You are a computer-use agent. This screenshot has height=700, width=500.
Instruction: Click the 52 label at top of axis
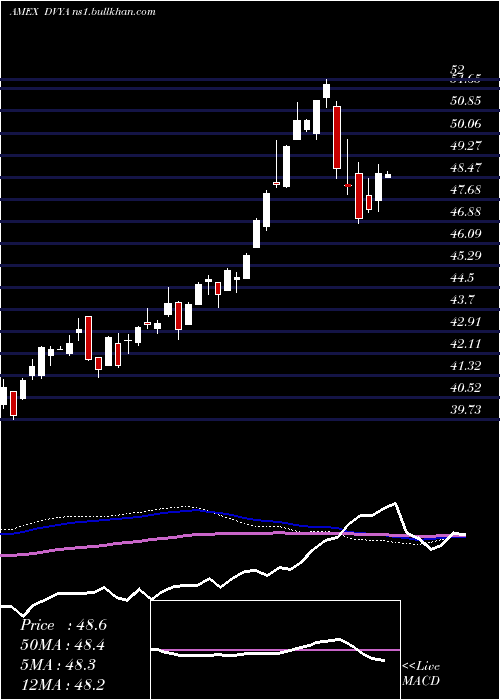(457, 70)
